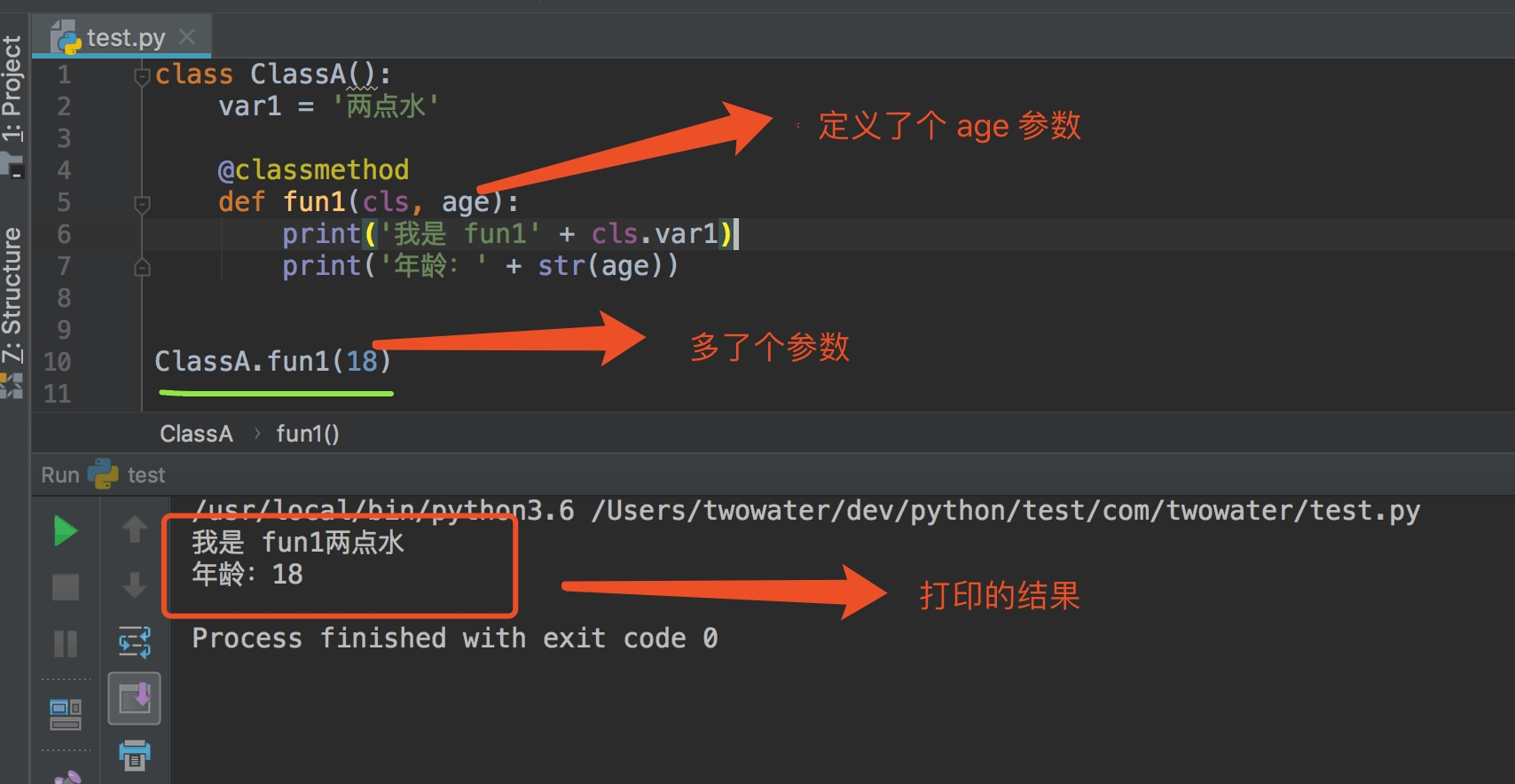Click the green Rerun button in Run panel
Screen dimensions: 1515x784
(x=66, y=531)
